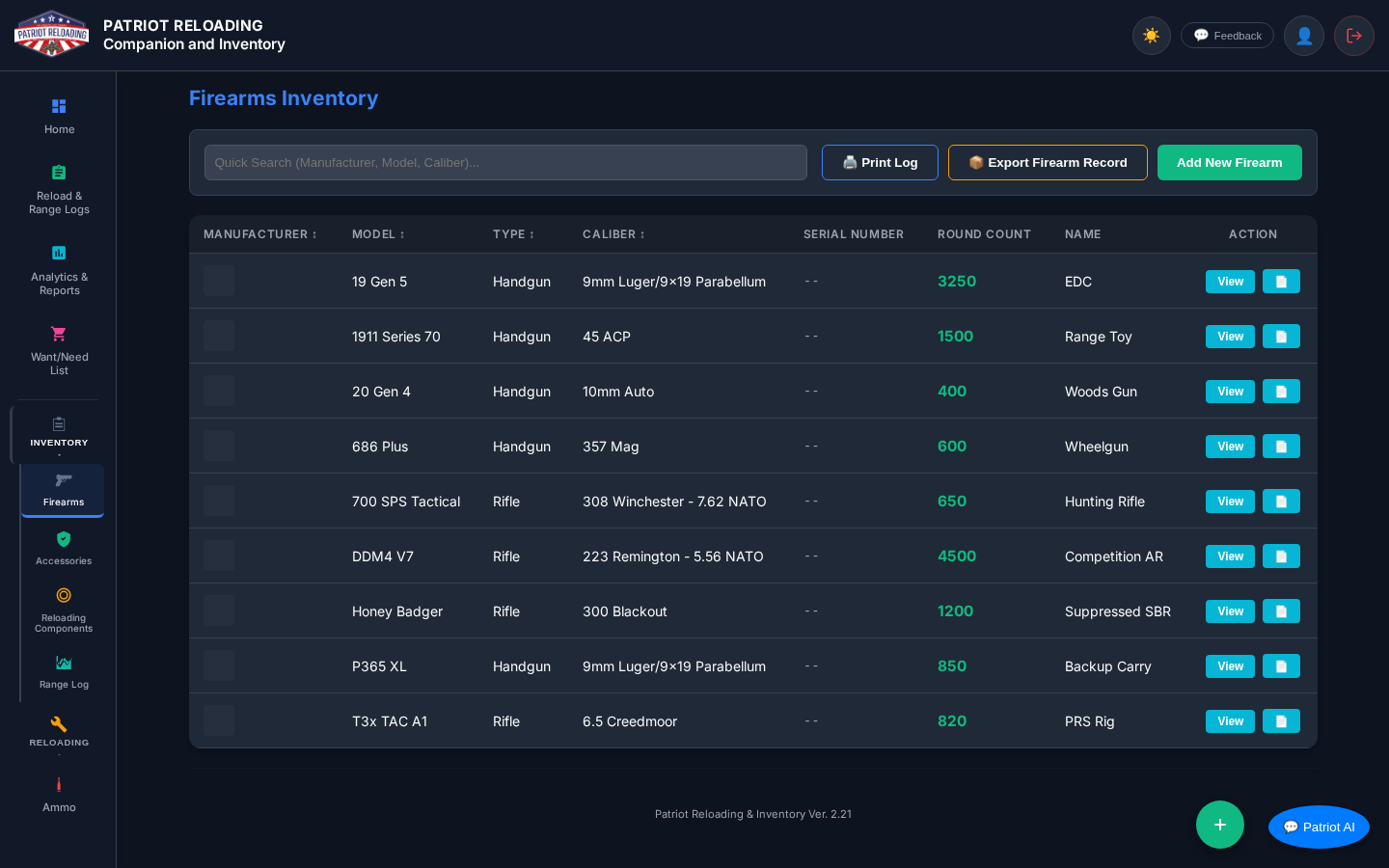View the P365 XL handgun
1389x868 pixels.
pos(1230,666)
